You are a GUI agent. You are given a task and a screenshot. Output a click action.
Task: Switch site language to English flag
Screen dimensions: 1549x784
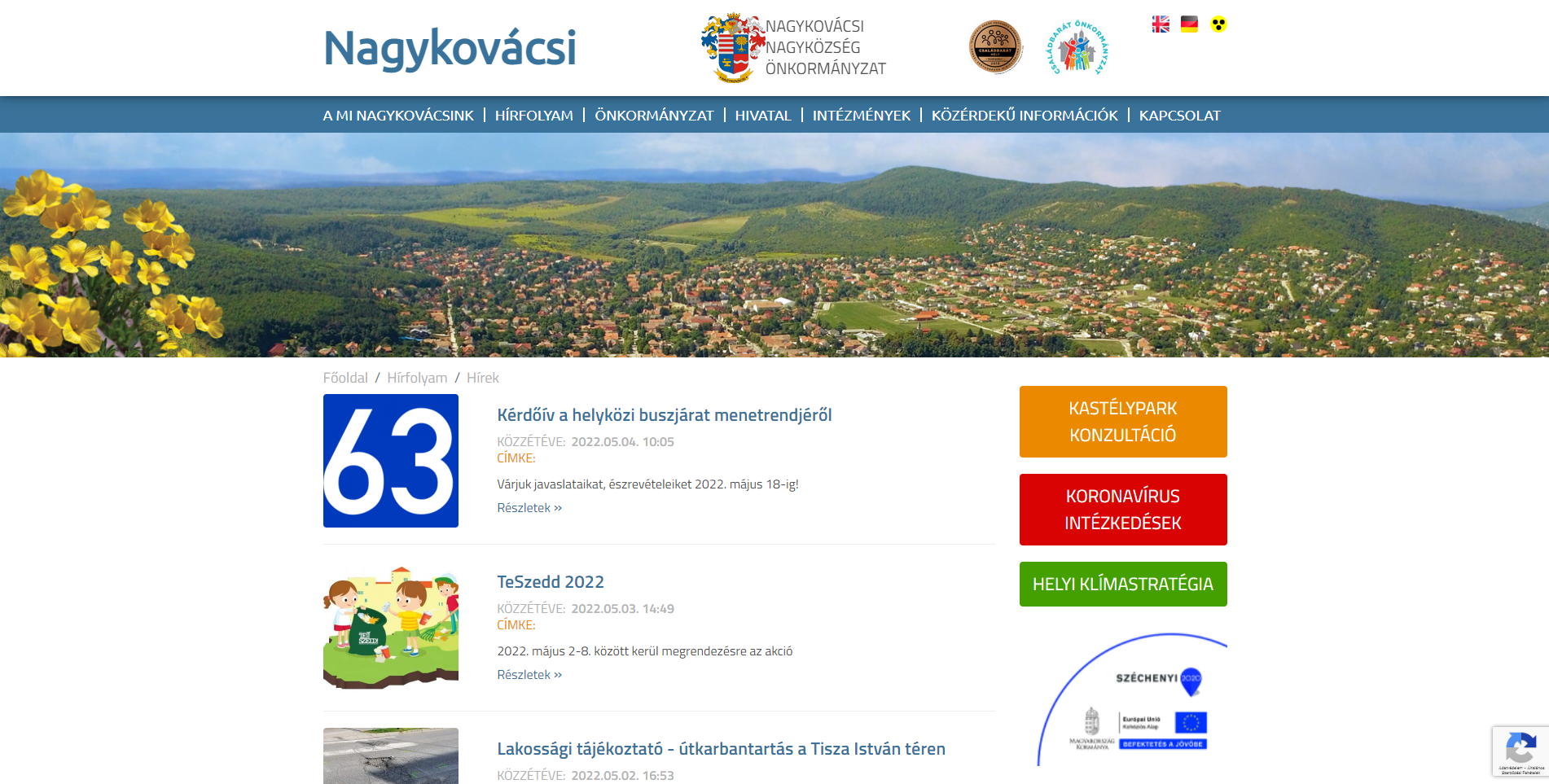pos(1161,24)
